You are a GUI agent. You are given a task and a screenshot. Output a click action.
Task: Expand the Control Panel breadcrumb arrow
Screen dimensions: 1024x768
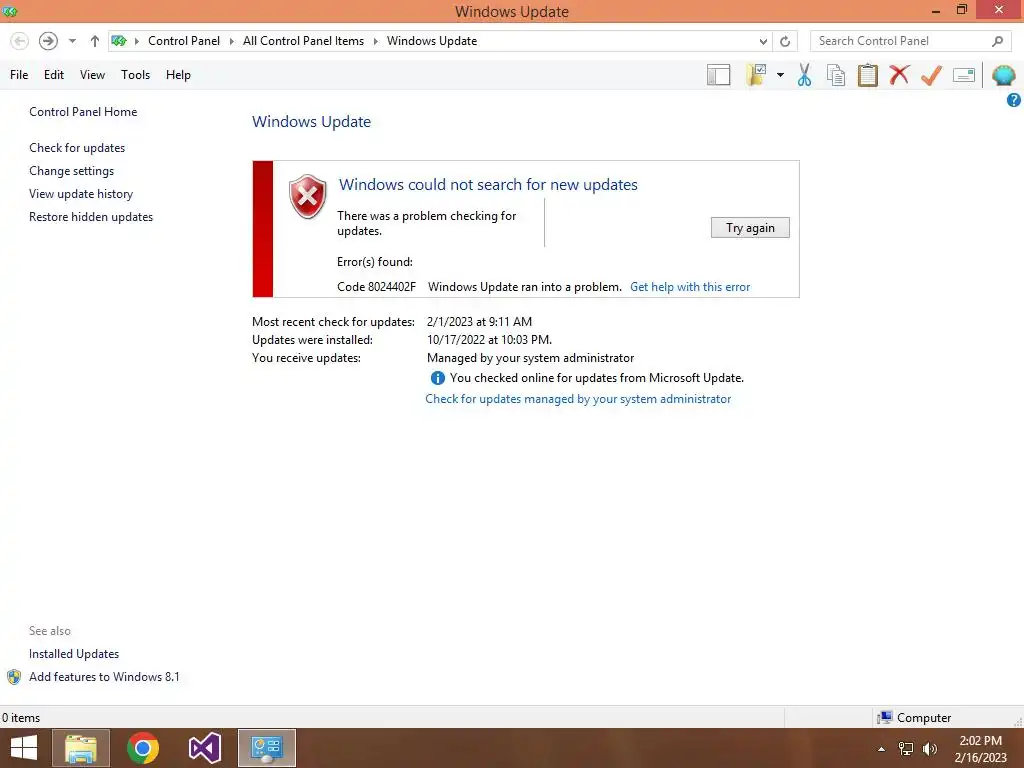pos(231,41)
